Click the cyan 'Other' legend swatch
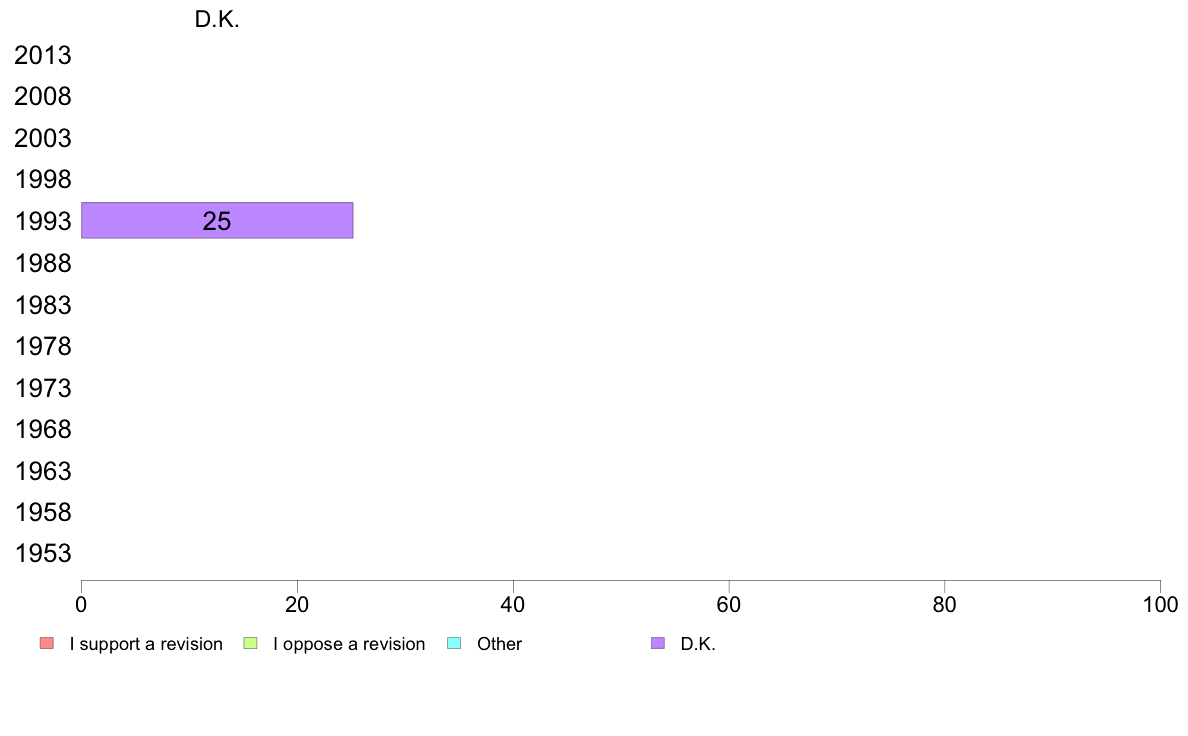The height and width of the screenshot is (736, 1188). pyautogui.click(x=454, y=644)
